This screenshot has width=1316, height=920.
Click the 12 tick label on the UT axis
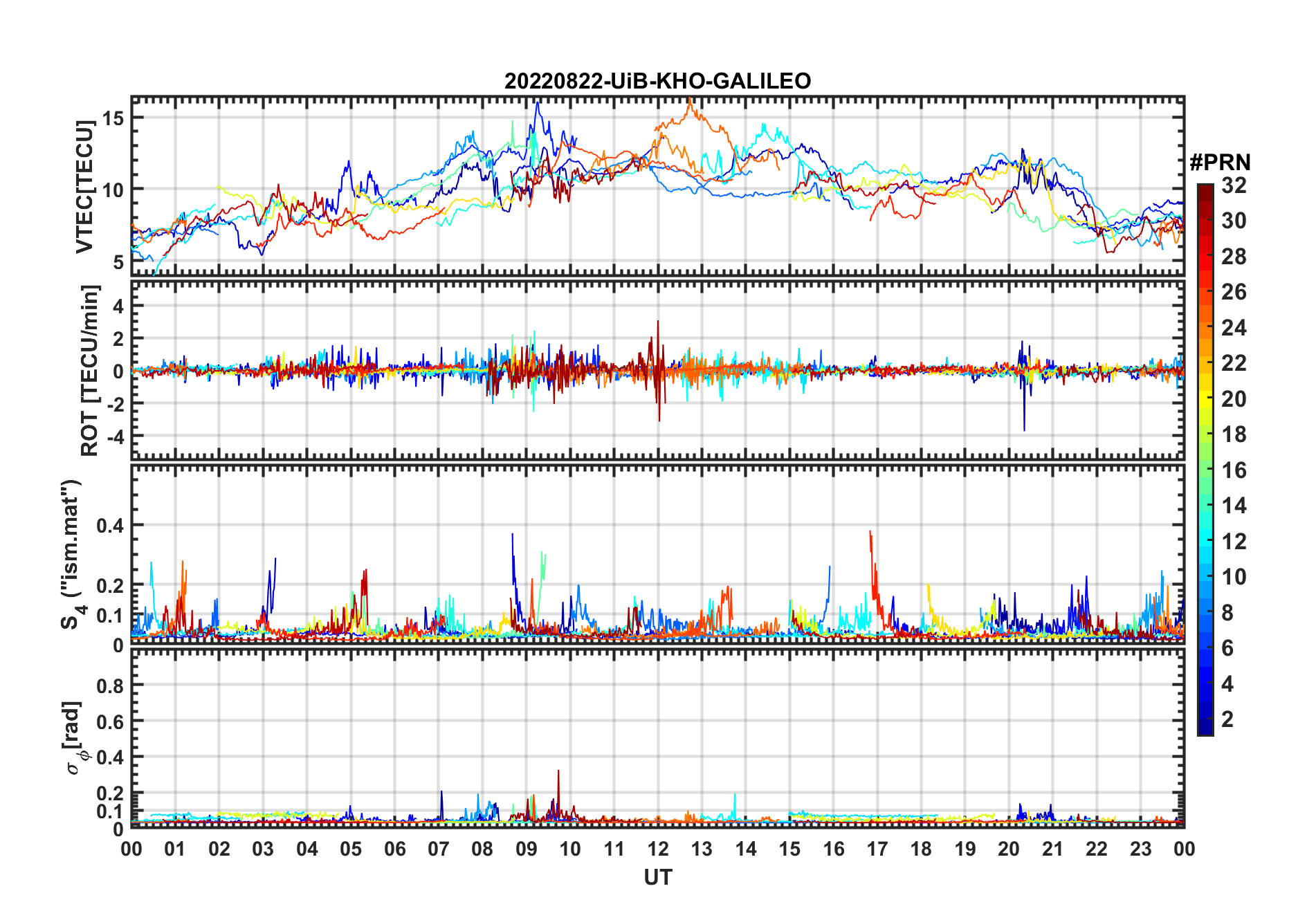pyautogui.click(x=658, y=849)
